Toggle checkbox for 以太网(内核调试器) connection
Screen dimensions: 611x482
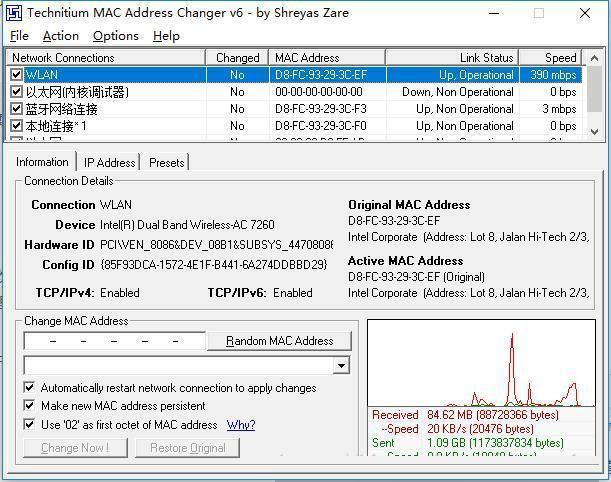16,92
